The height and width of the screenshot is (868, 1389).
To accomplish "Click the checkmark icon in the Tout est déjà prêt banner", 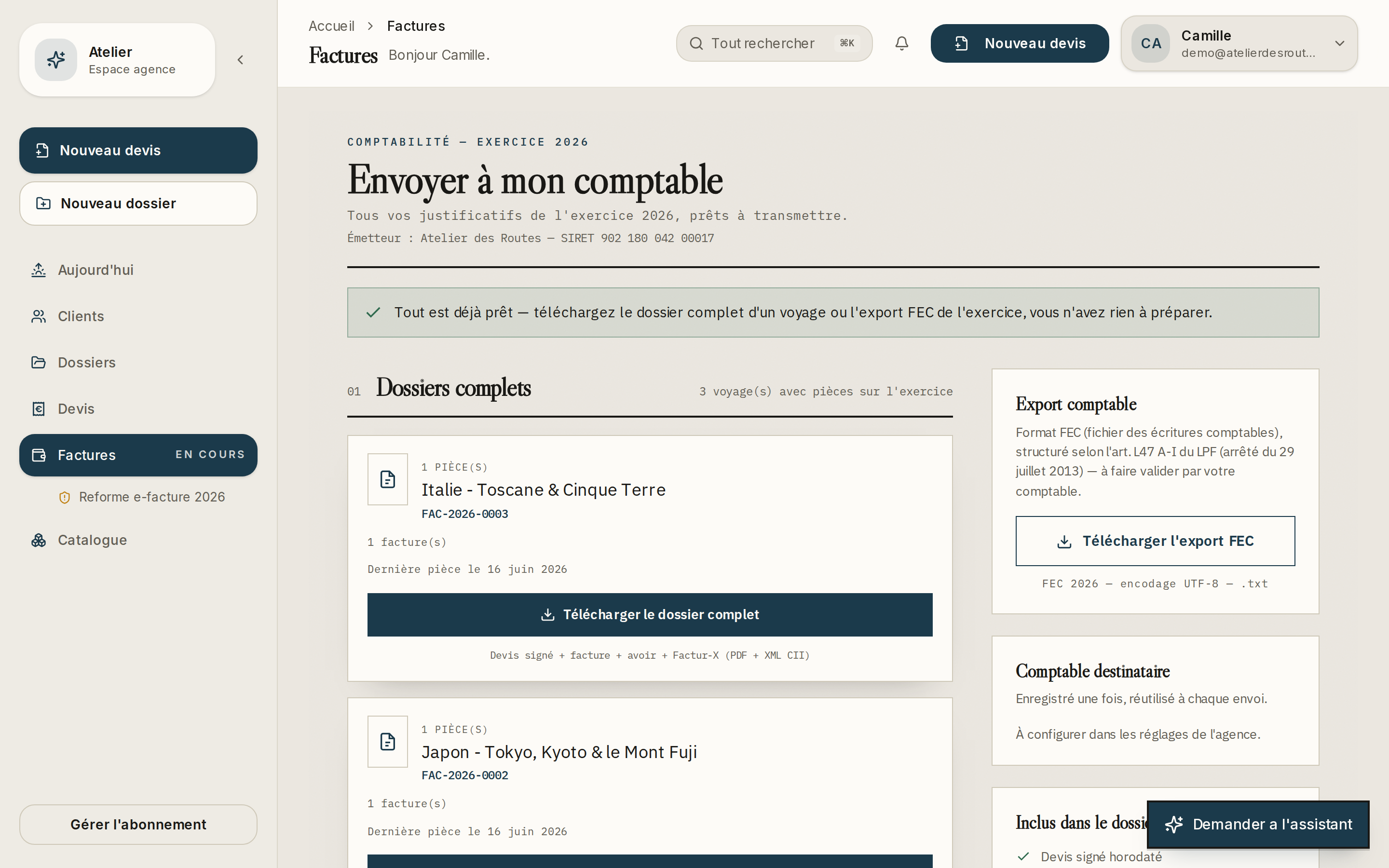I will click(x=373, y=312).
